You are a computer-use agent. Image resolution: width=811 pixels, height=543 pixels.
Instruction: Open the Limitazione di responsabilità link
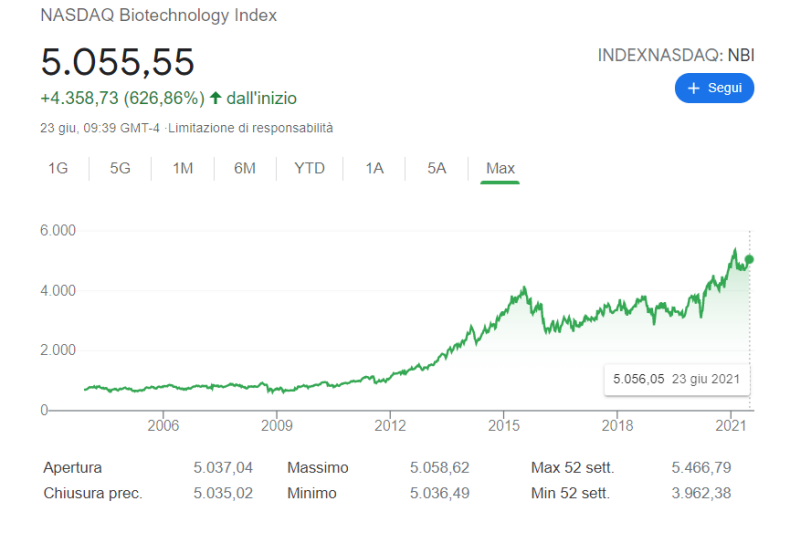point(250,128)
